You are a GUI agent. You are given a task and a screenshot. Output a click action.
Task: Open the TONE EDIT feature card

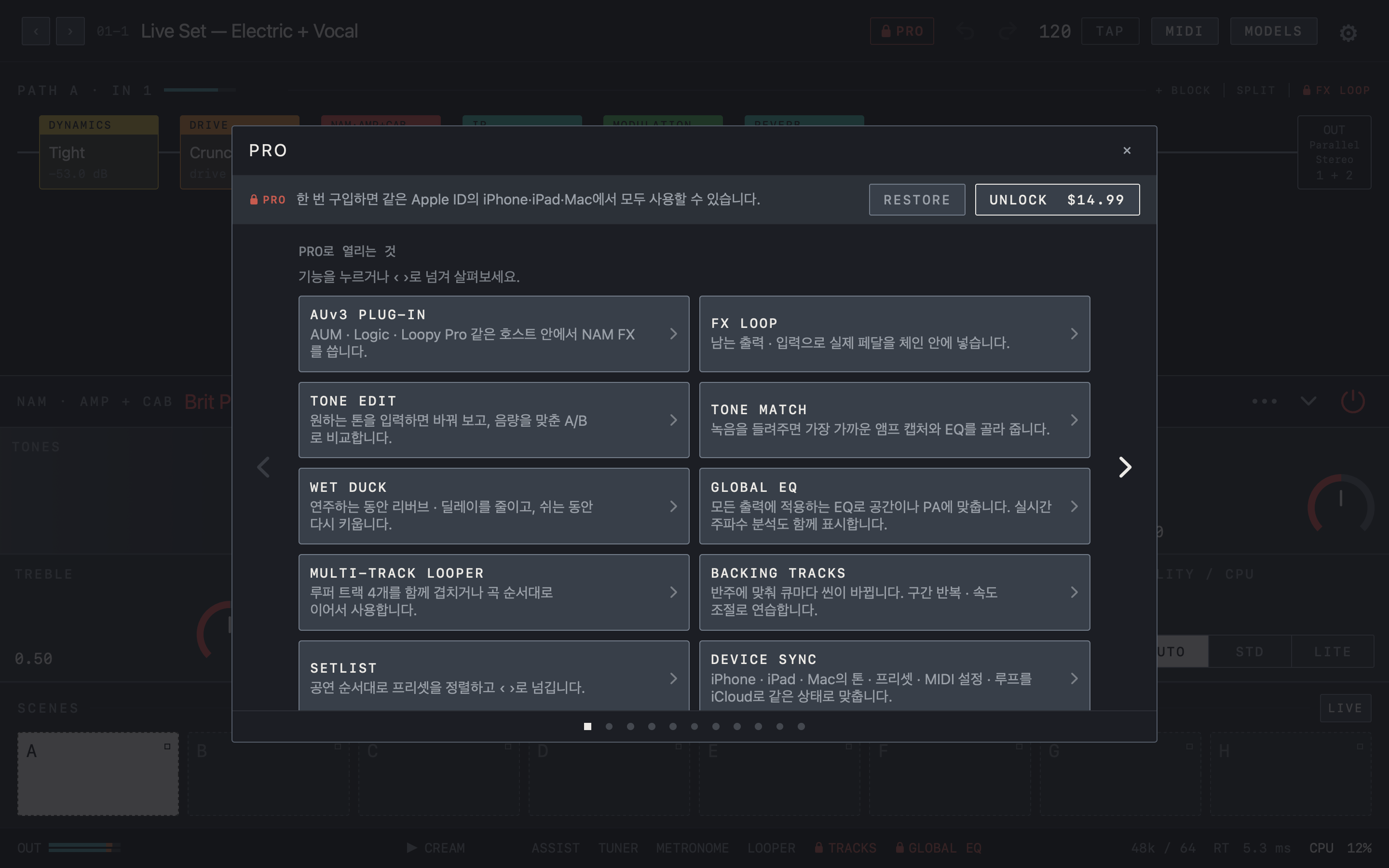[x=493, y=420]
